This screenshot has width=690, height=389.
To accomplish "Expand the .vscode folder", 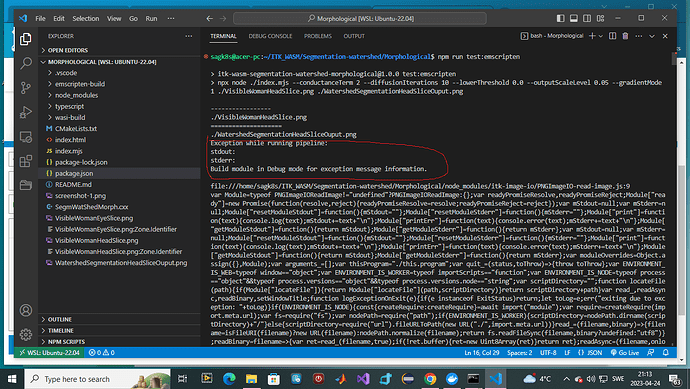I will (x=119, y=73).
